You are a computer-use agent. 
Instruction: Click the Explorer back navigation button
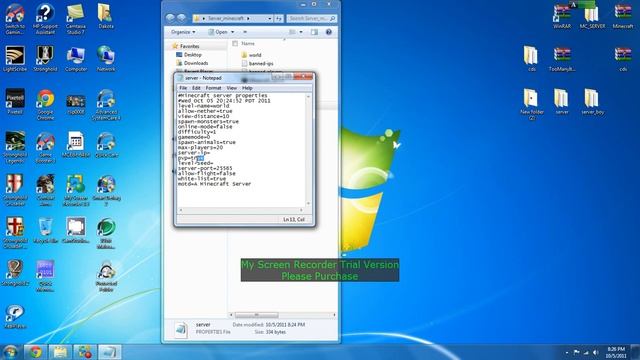coord(170,18)
